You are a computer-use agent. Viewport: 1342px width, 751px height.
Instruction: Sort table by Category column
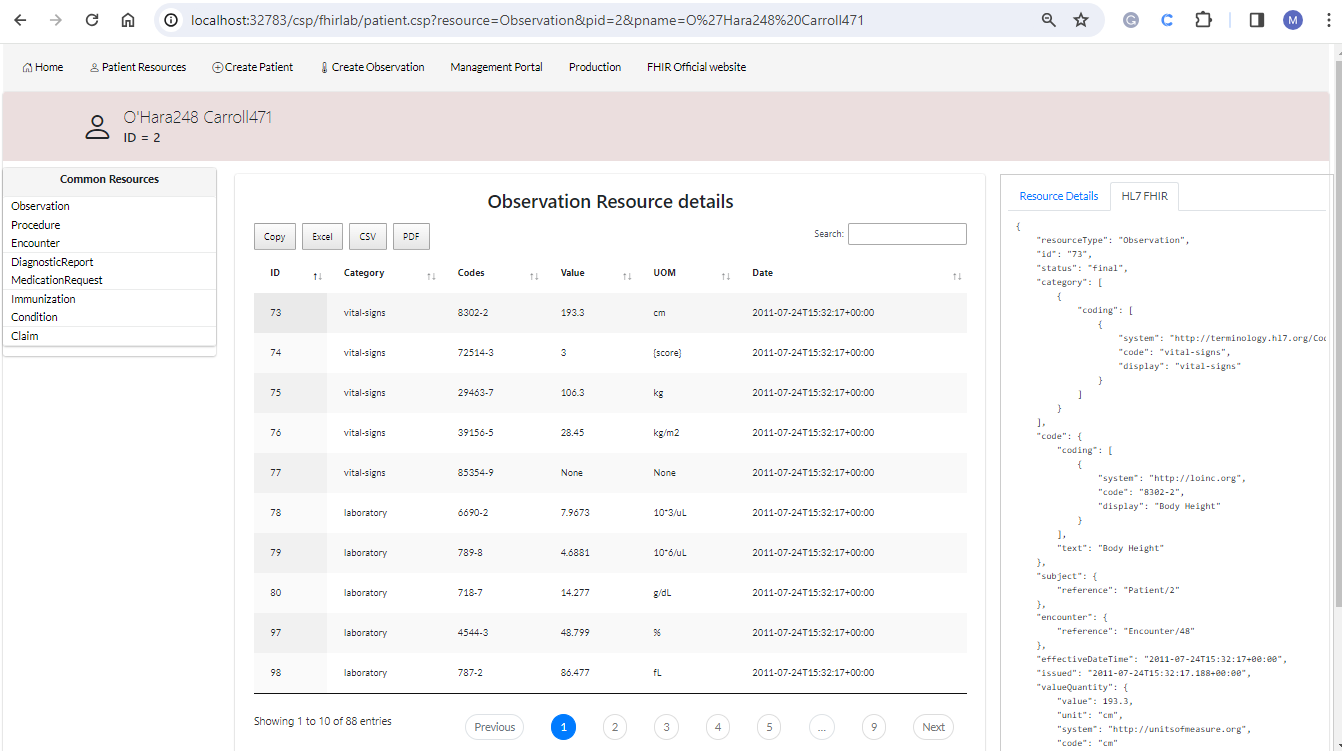364,273
